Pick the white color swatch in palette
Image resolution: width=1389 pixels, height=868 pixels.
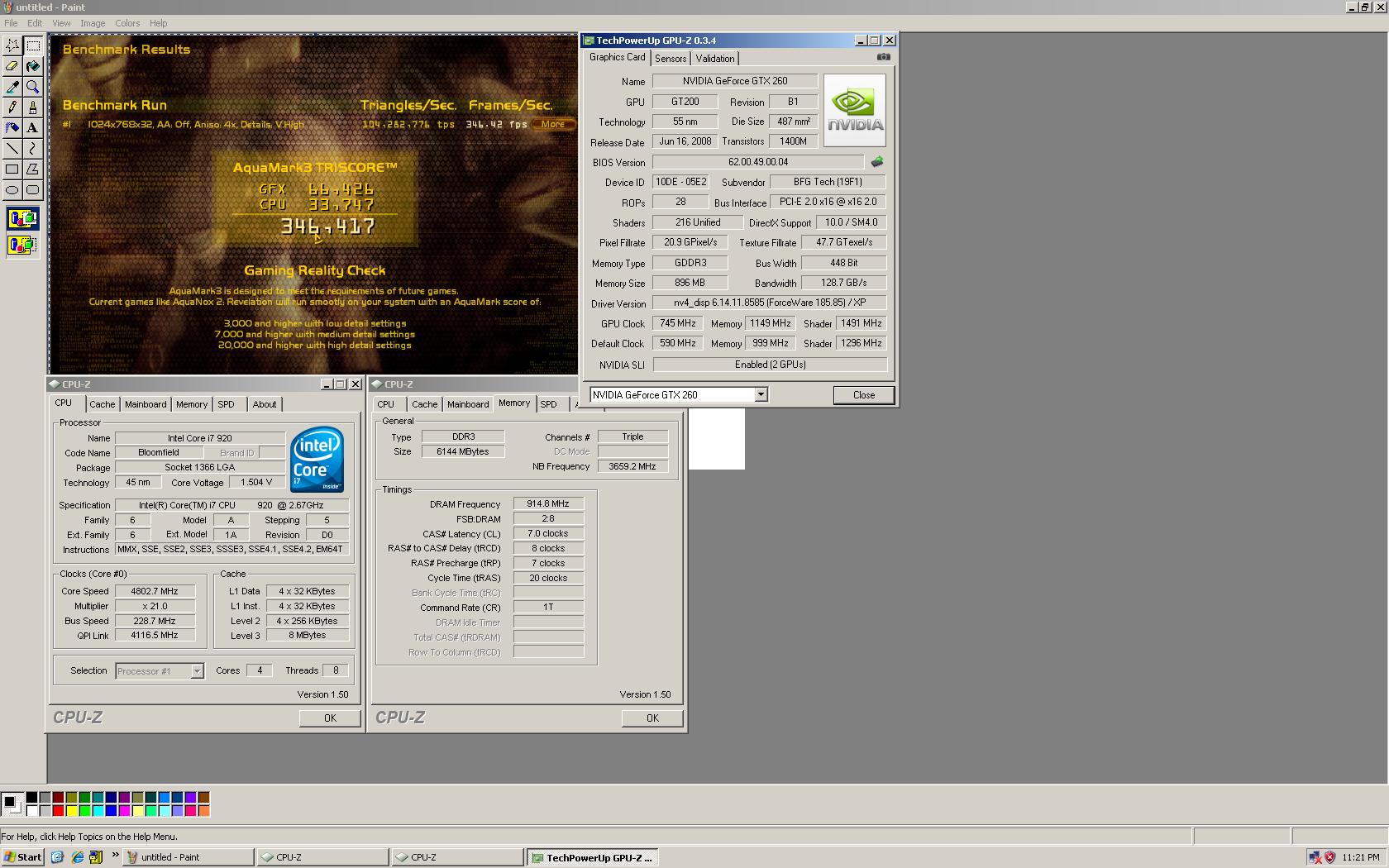pos(31,811)
